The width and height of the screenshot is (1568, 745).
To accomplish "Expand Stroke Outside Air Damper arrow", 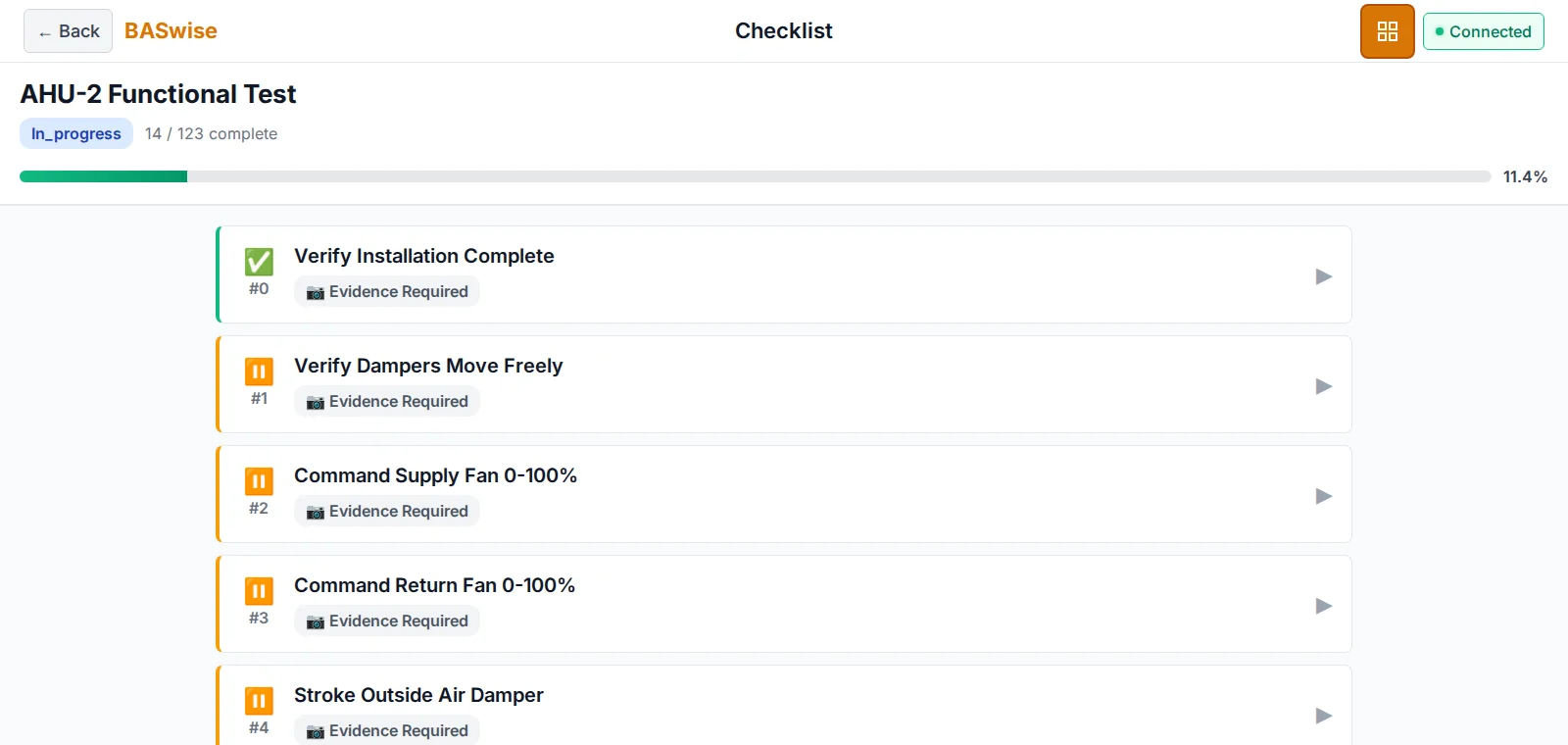I will 1323,716.
